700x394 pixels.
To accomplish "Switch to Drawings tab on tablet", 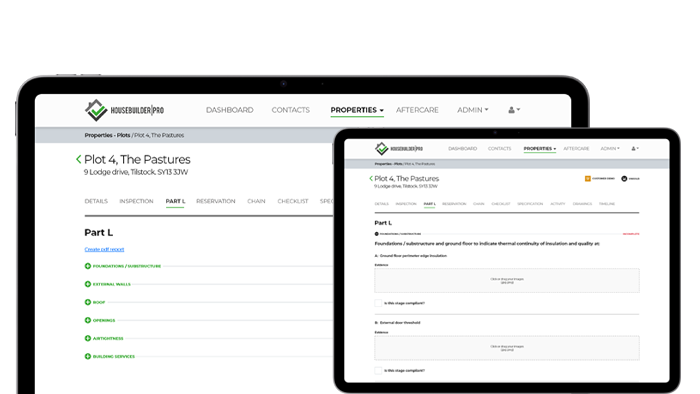I will pyautogui.click(x=582, y=204).
